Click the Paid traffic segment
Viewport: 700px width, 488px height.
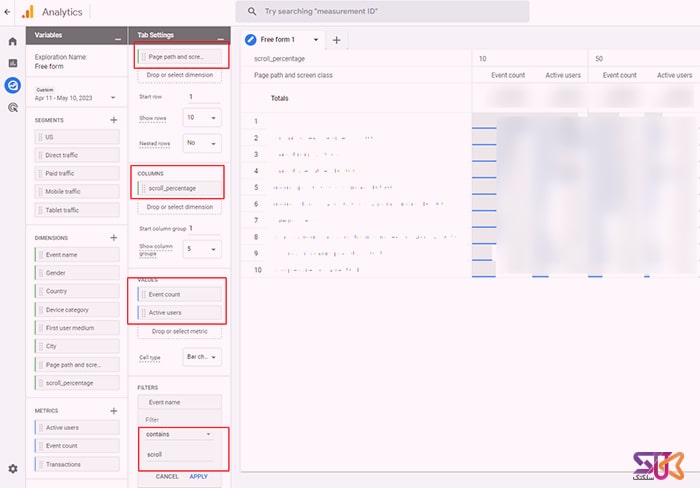click(x=77, y=173)
